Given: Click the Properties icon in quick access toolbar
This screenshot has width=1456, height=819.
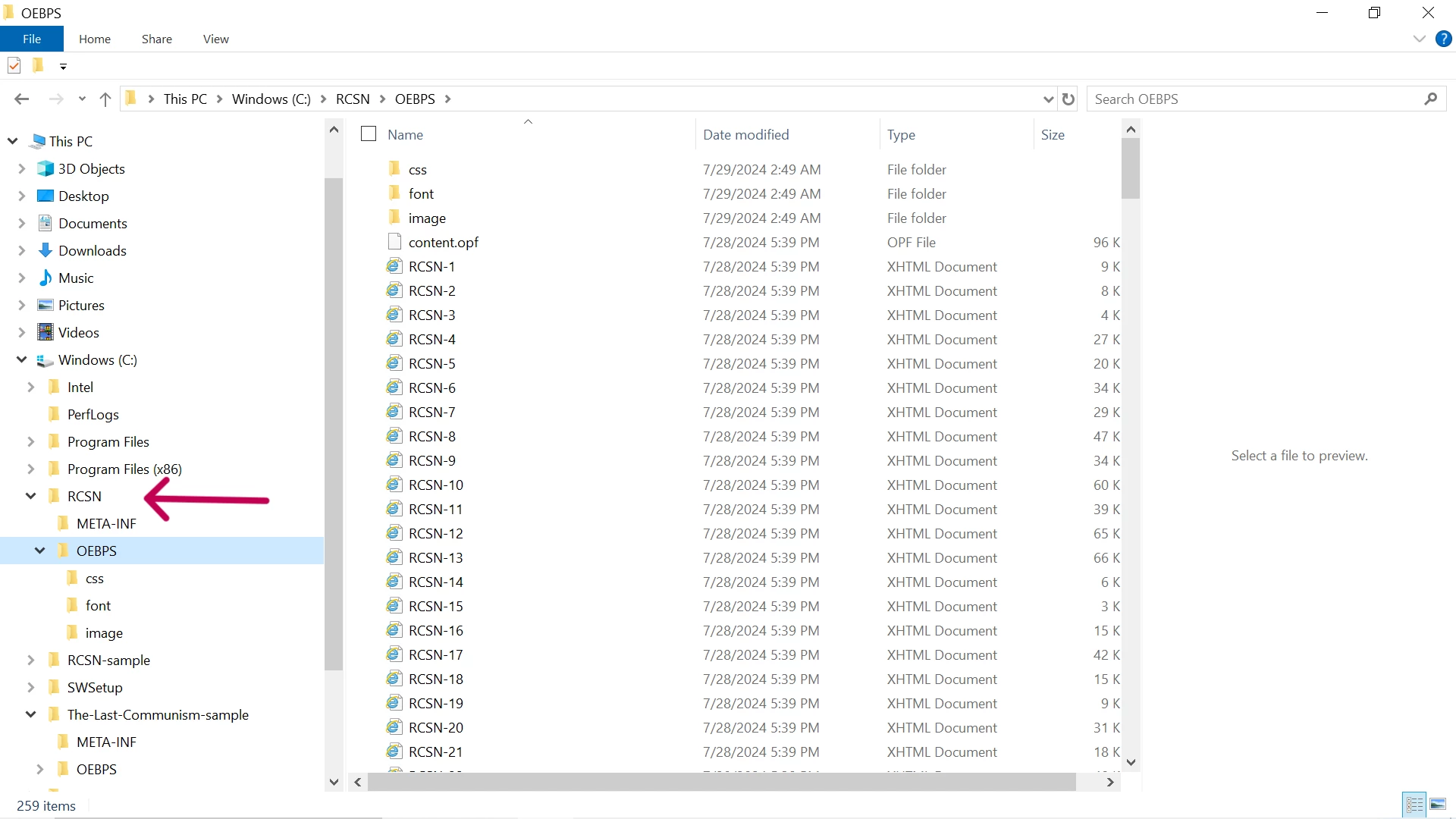Looking at the screenshot, I should point(14,66).
